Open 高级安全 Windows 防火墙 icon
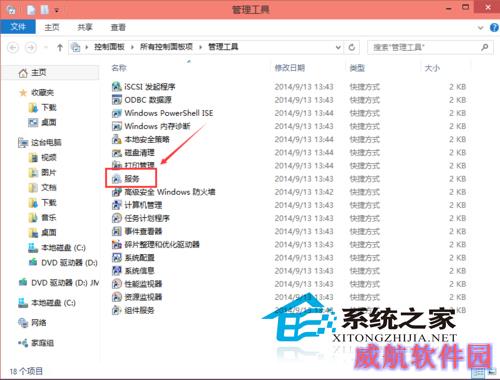 coord(116,192)
